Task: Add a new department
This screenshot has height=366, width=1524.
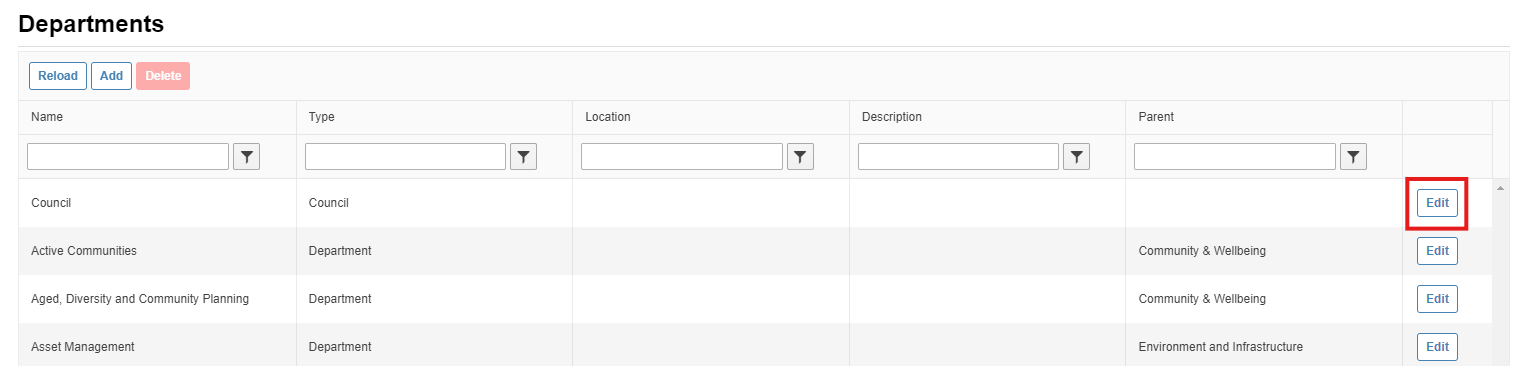Action: click(x=111, y=76)
